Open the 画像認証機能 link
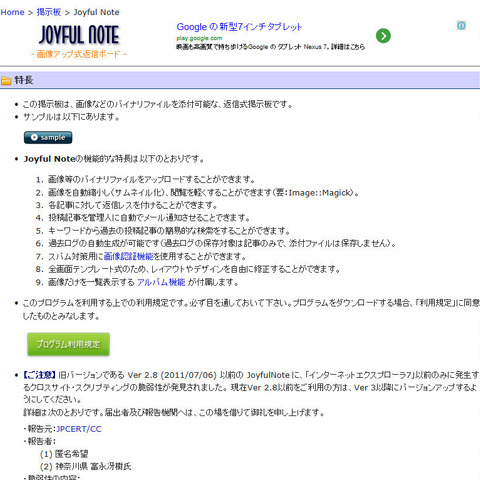Image resolution: width=480 pixels, height=480 pixels. pyautogui.click(x=128, y=256)
